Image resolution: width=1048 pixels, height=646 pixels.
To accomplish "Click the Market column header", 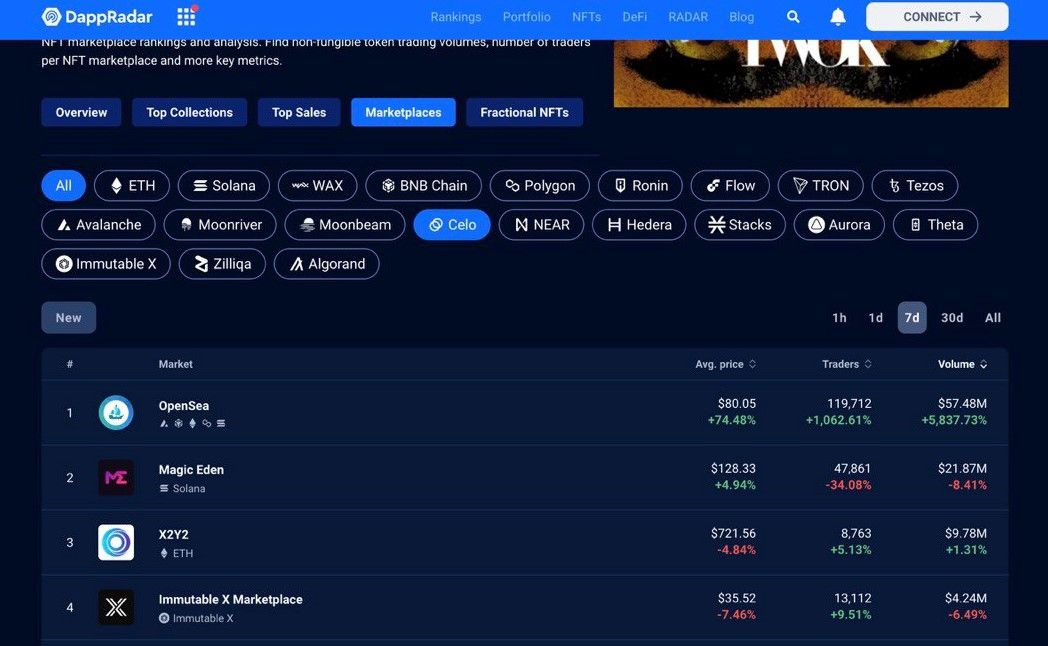I will 175,364.
